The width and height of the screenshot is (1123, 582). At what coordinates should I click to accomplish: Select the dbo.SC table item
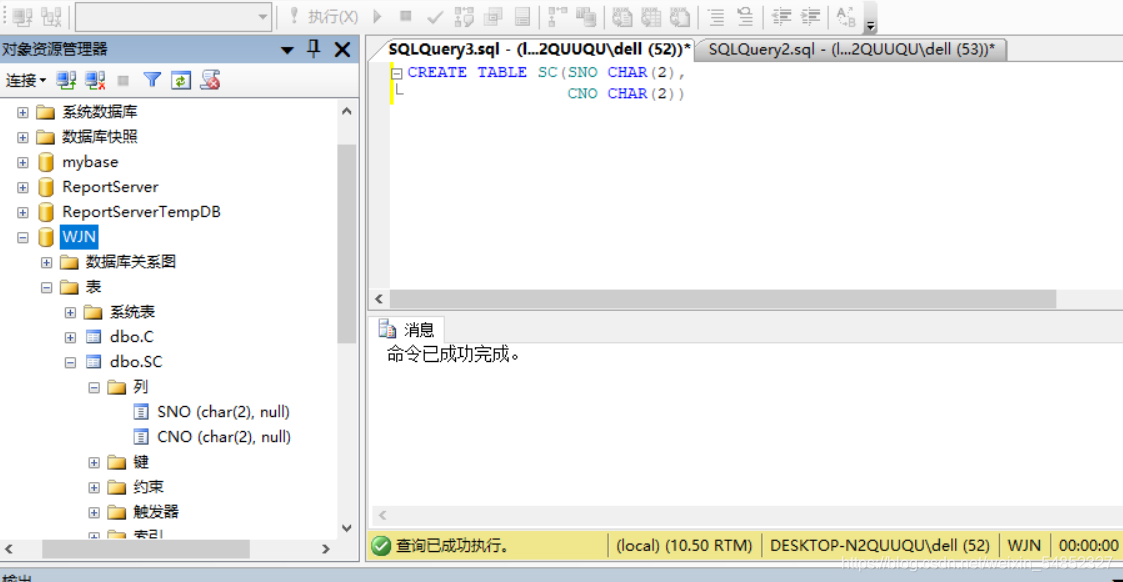click(136, 362)
